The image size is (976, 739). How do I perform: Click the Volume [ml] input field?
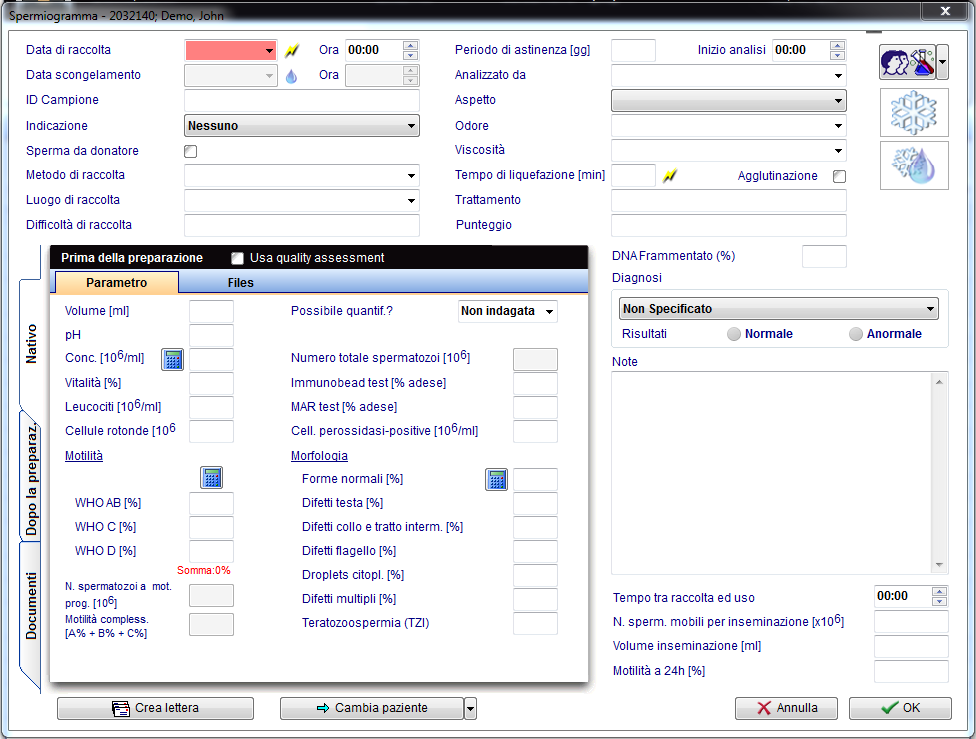point(212,311)
